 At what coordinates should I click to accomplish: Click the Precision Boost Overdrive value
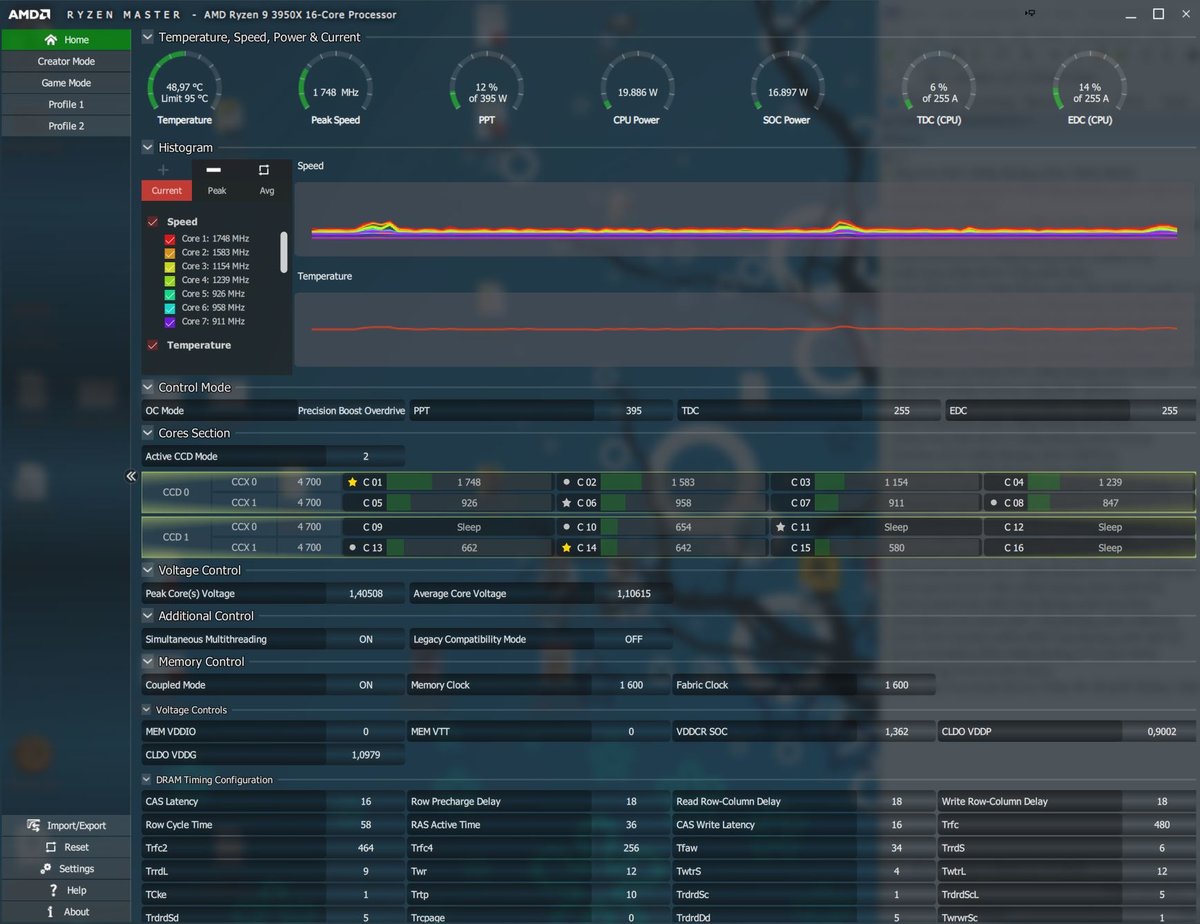[351, 411]
